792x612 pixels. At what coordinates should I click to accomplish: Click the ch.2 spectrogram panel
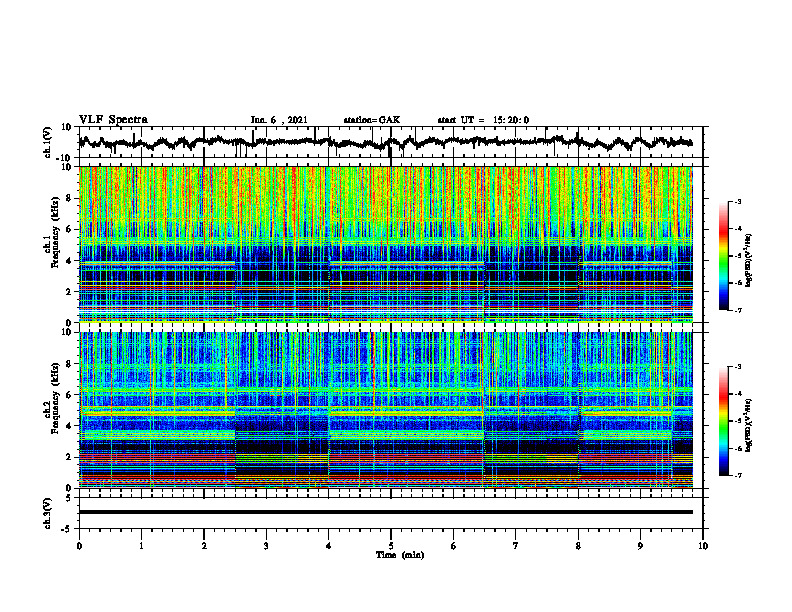pyautogui.click(x=385, y=410)
